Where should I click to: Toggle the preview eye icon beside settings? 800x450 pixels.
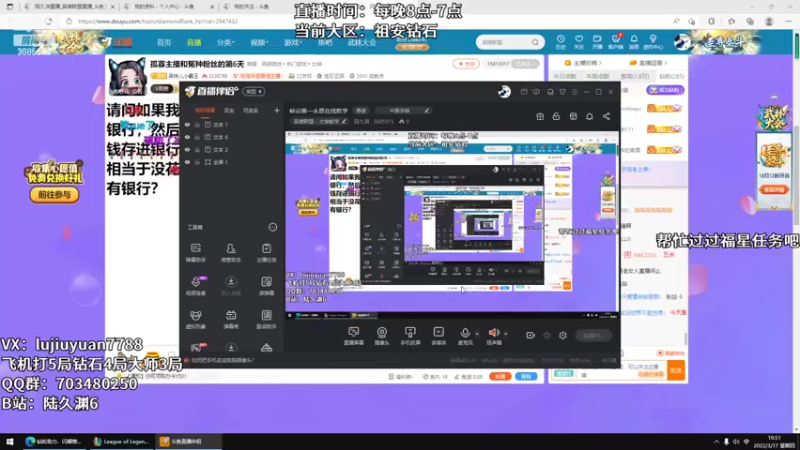(x=547, y=335)
